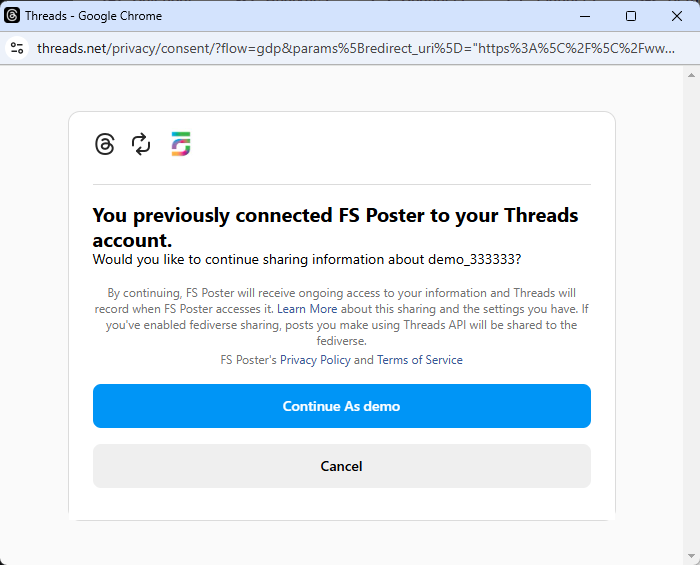Click the colorful FS Poster logo
The width and height of the screenshot is (700, 565).
tap(181, 144)
